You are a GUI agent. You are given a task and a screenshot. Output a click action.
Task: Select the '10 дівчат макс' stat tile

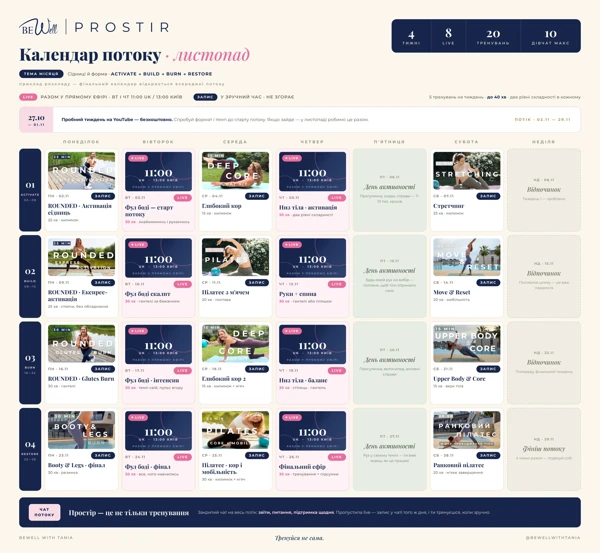tap(550, 36)
